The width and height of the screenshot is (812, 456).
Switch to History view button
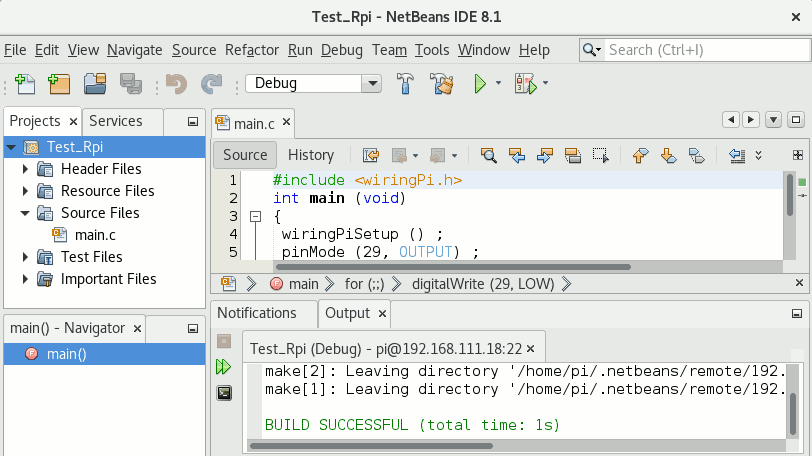(311, 155)
